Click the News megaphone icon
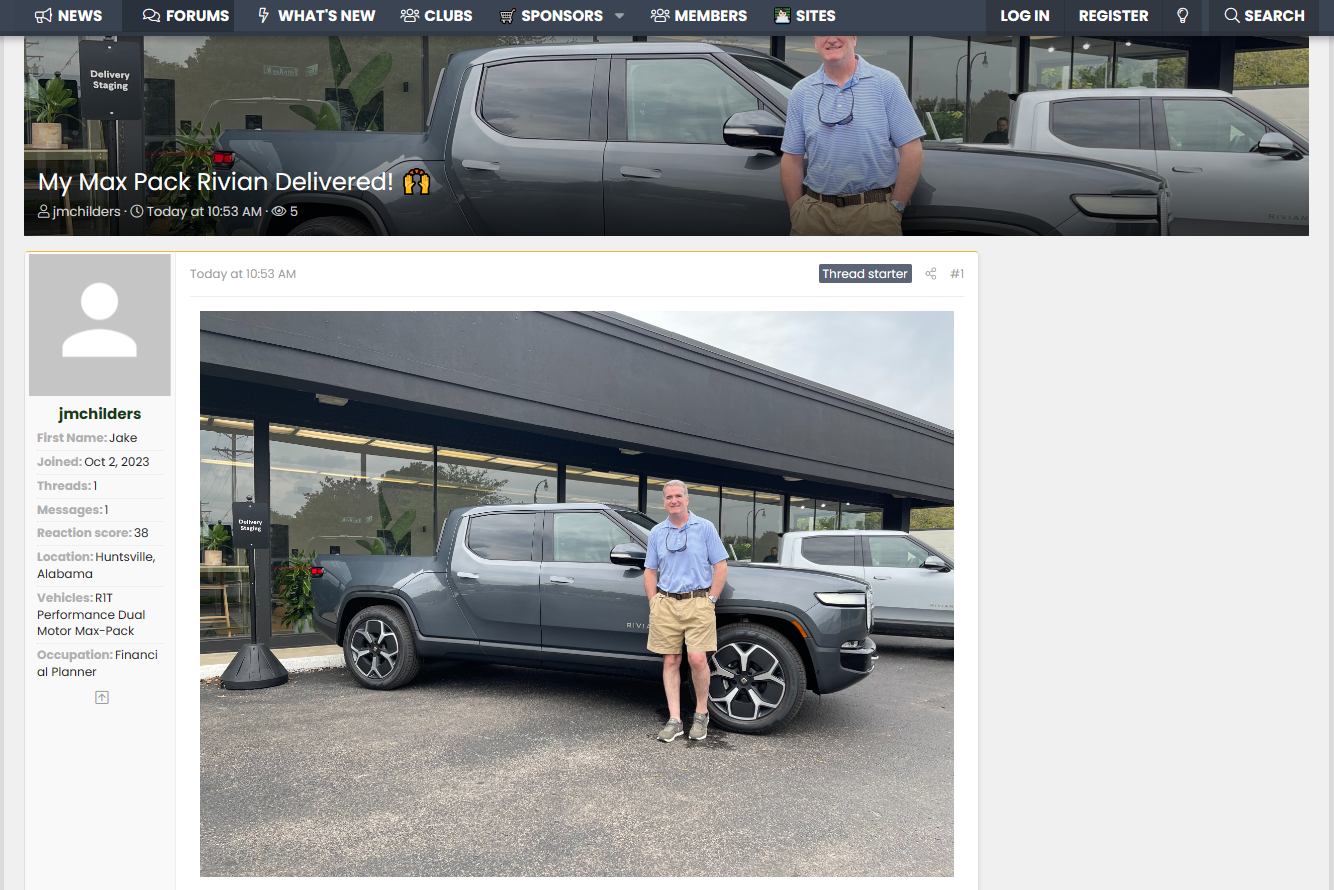Screen dimensions: 1334x890 43,16
